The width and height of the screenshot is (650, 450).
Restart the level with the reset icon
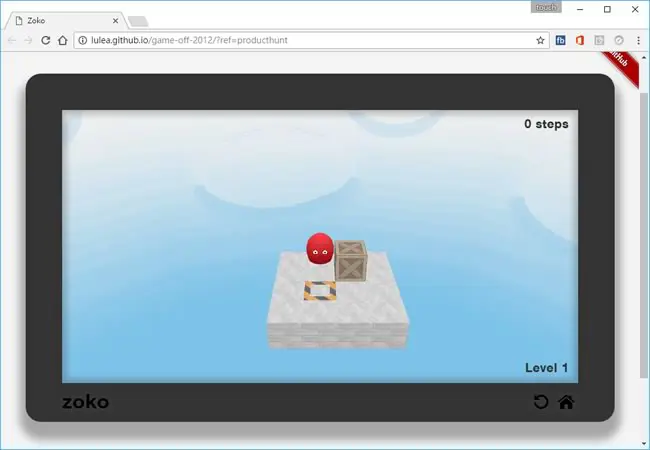541,402
